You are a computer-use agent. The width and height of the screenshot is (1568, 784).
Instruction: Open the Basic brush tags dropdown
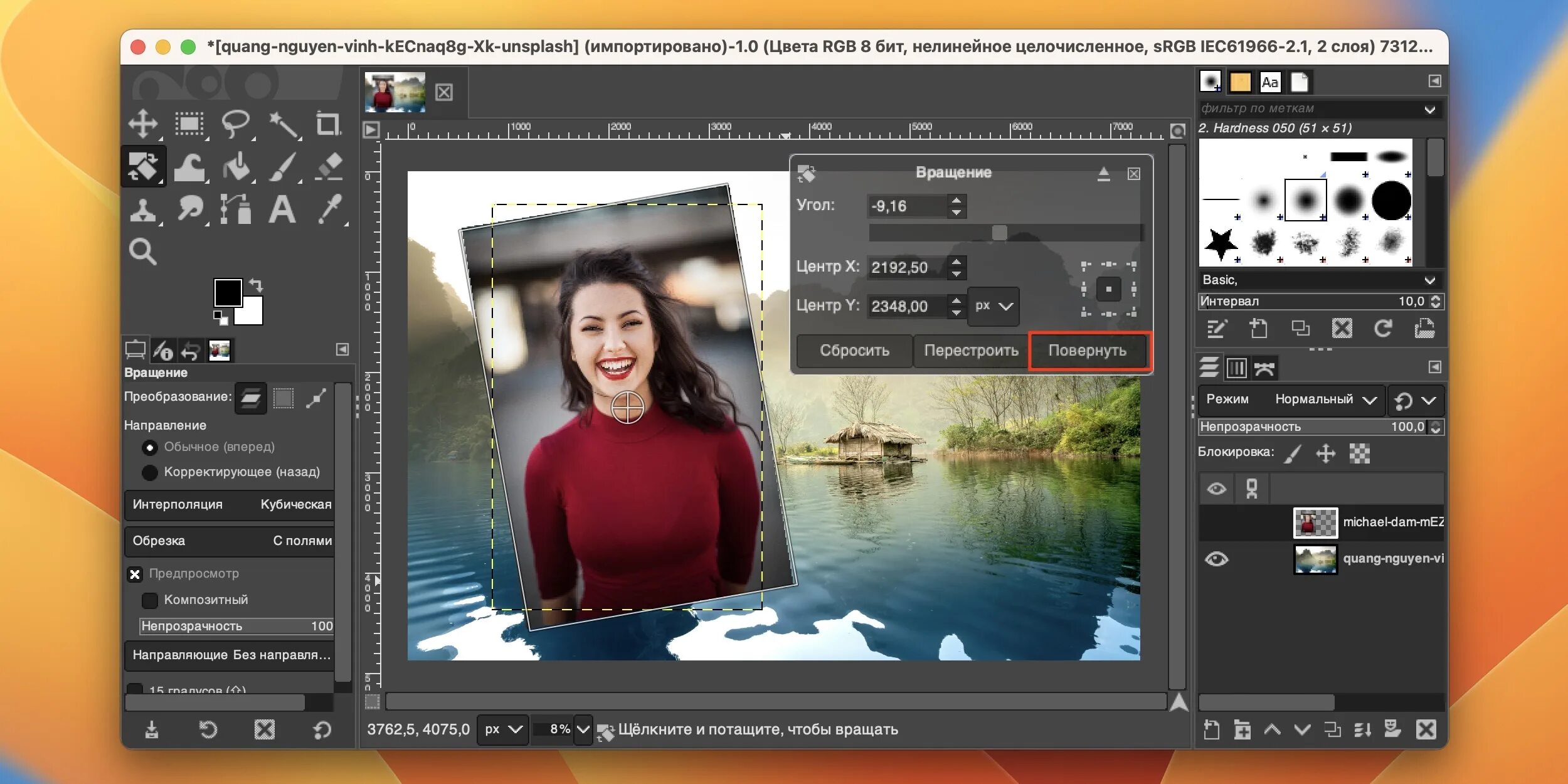[1429, 280]
